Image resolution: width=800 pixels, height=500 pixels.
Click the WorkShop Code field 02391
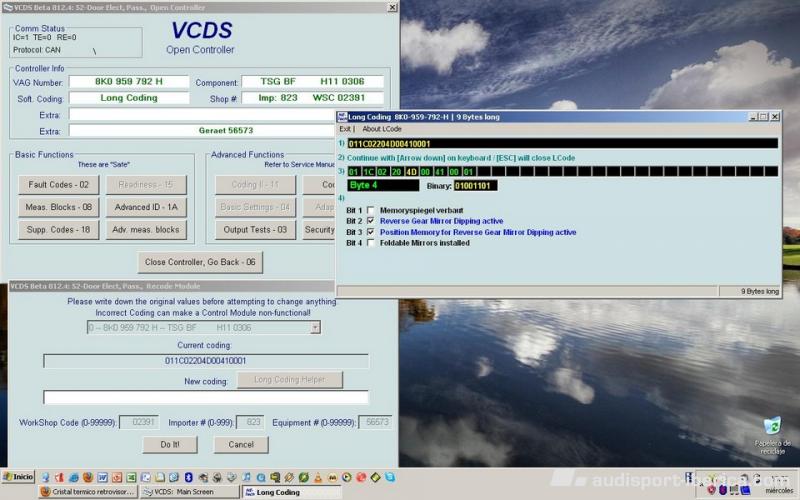[x=139, y=422]
